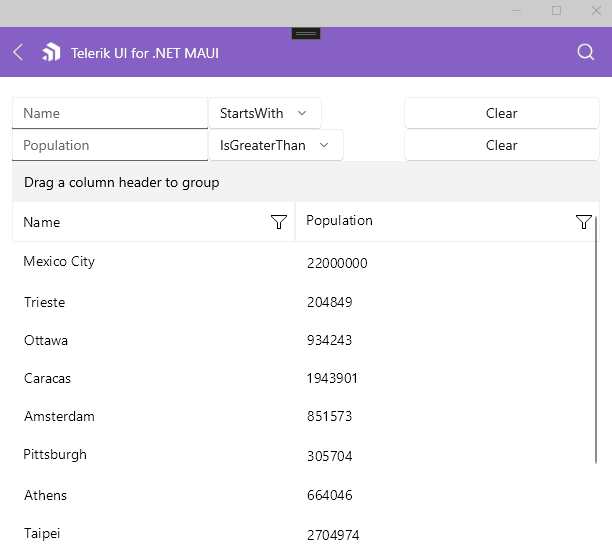
Task: Maximize the application window
Action: coord(556,11)
